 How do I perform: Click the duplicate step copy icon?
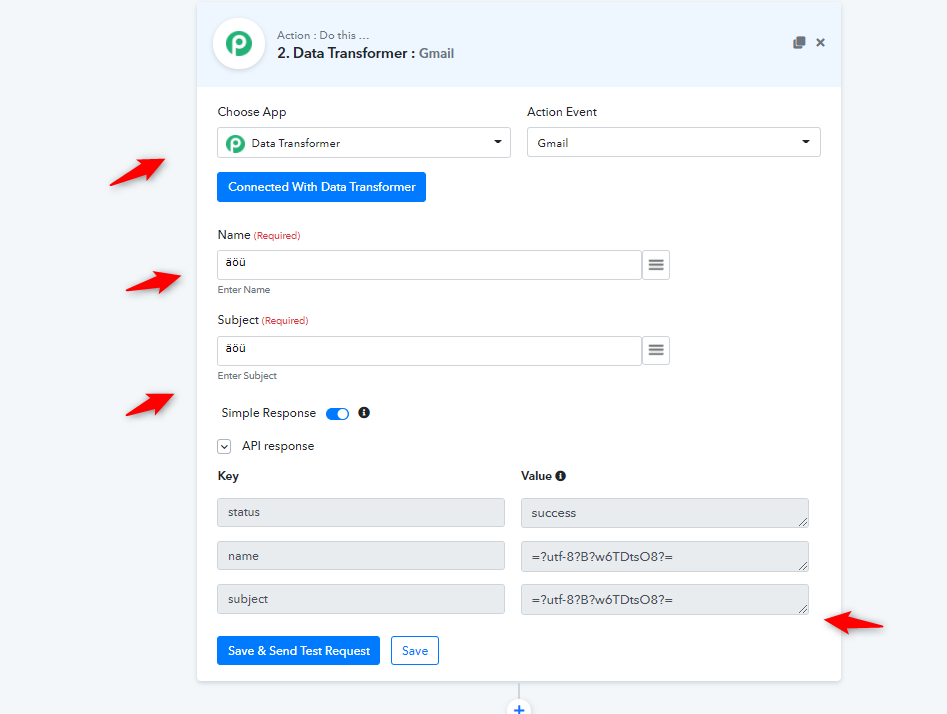[x=799, y=42]
